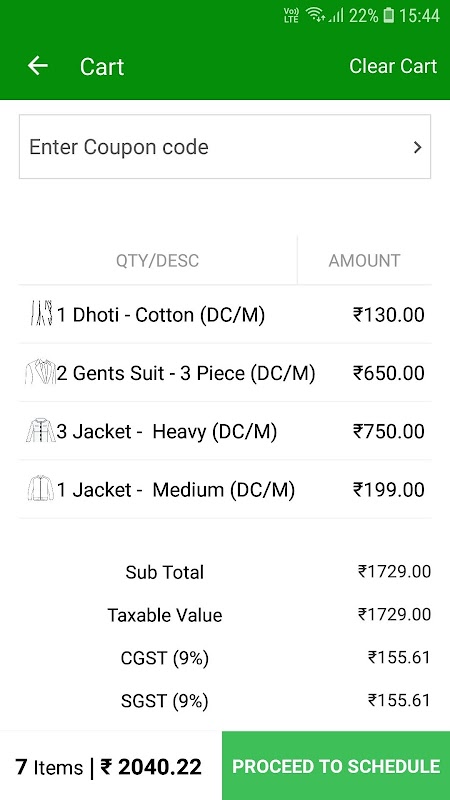Tap the battery icon in status bar
The image size is (450, 800).
tap(388, 15)
